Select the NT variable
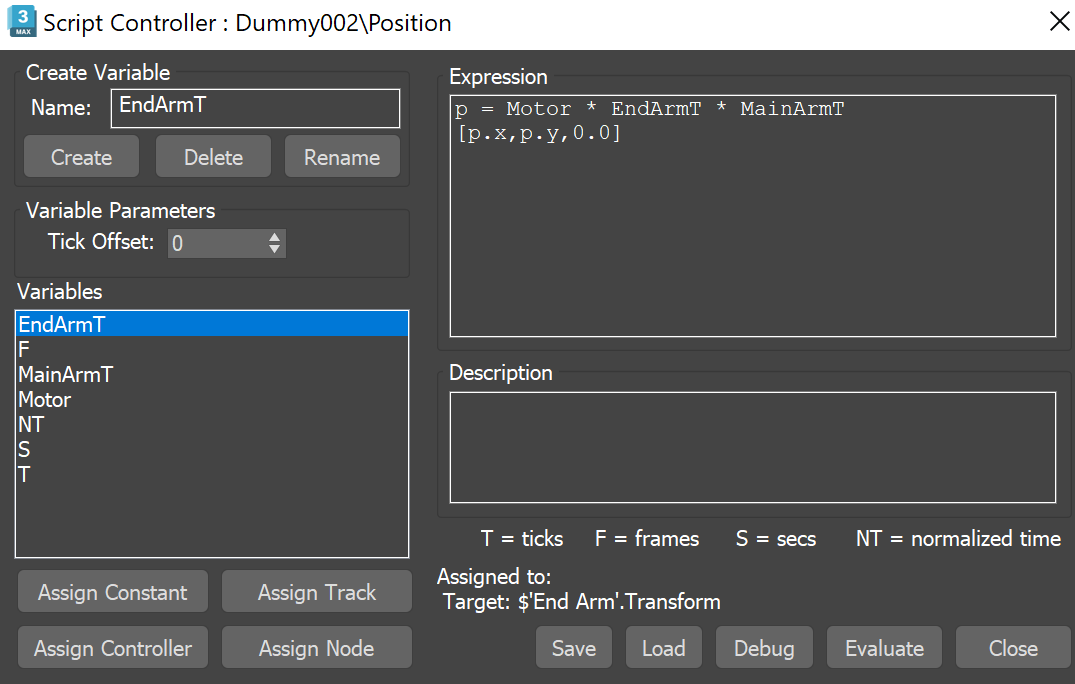The height and width of the screenshot is (684, 1075). [x=31, y=424]
